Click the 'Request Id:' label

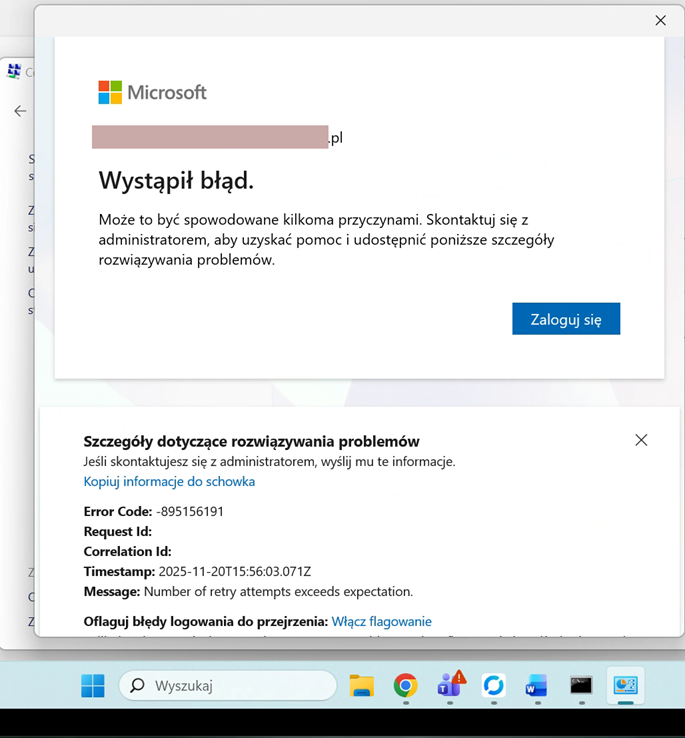click(118, 531)
